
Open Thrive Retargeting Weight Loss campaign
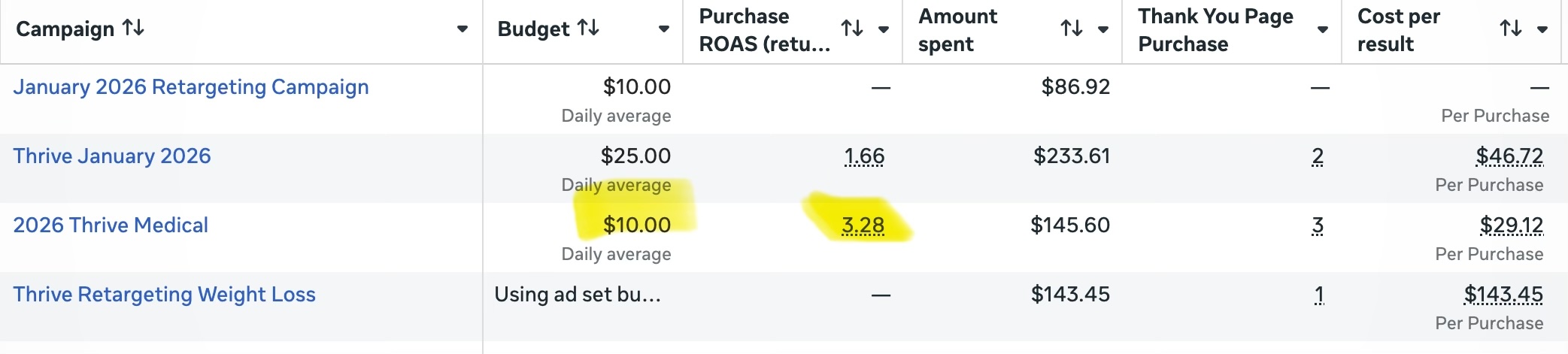(164, 295)
